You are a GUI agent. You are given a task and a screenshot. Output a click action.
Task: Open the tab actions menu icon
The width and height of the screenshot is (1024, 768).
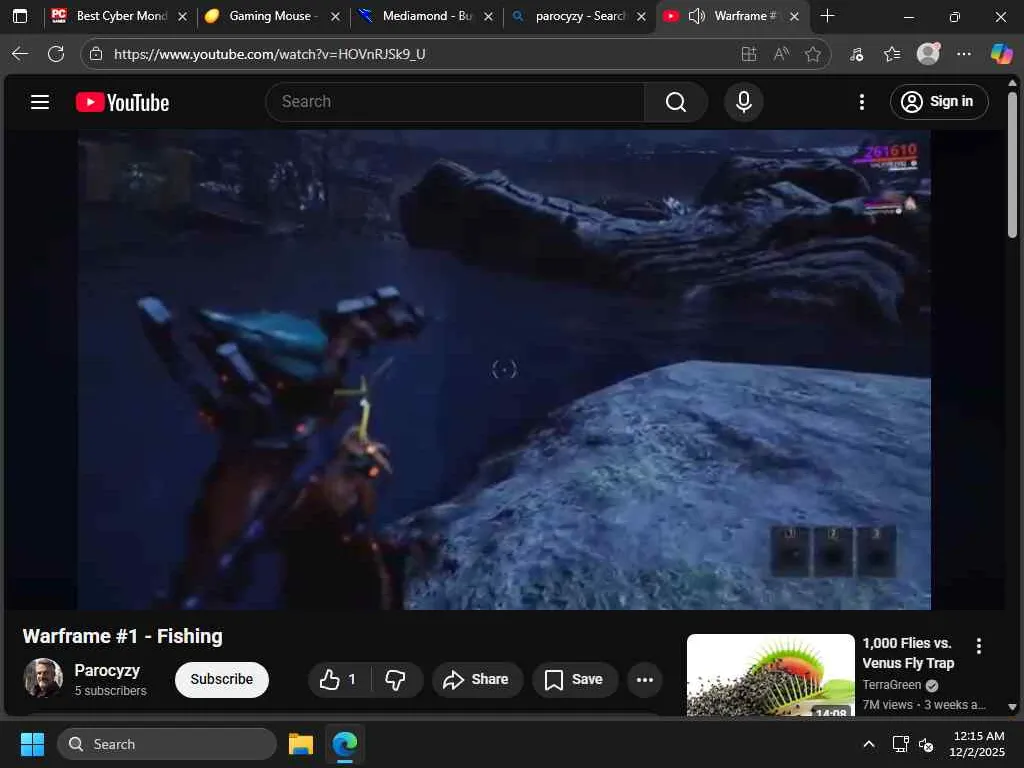[x=20, y=16]
